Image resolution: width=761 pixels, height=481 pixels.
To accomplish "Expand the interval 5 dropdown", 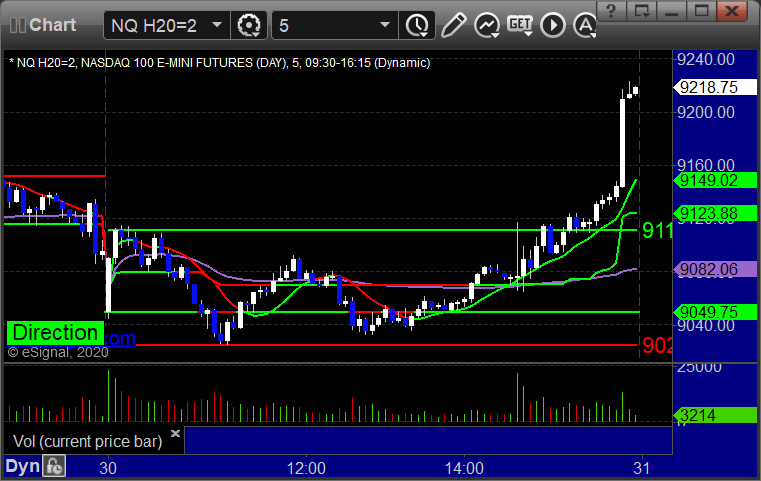I will coord(385,24).
